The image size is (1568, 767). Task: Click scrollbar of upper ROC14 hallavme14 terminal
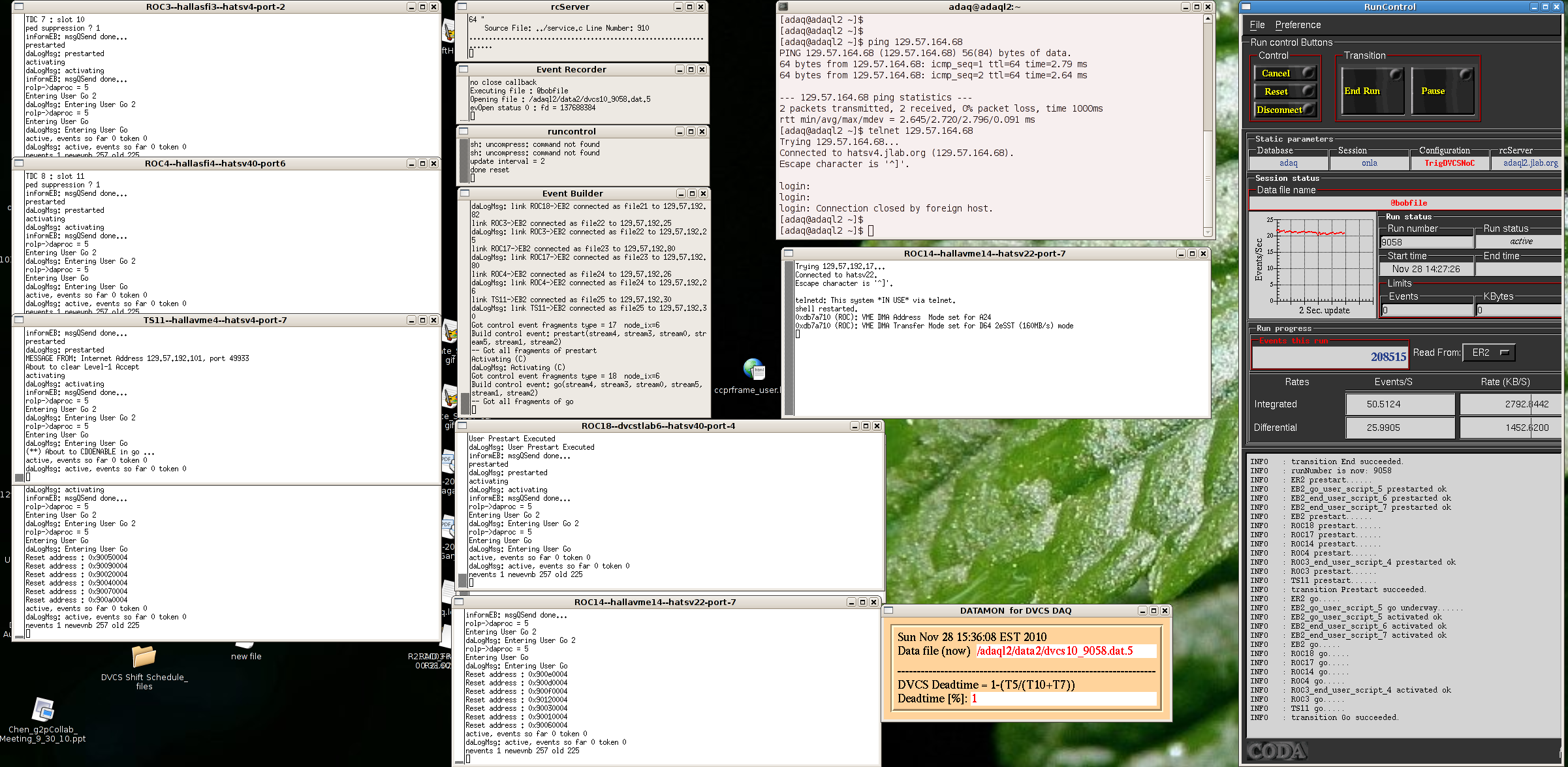click(x=789, y=337)
